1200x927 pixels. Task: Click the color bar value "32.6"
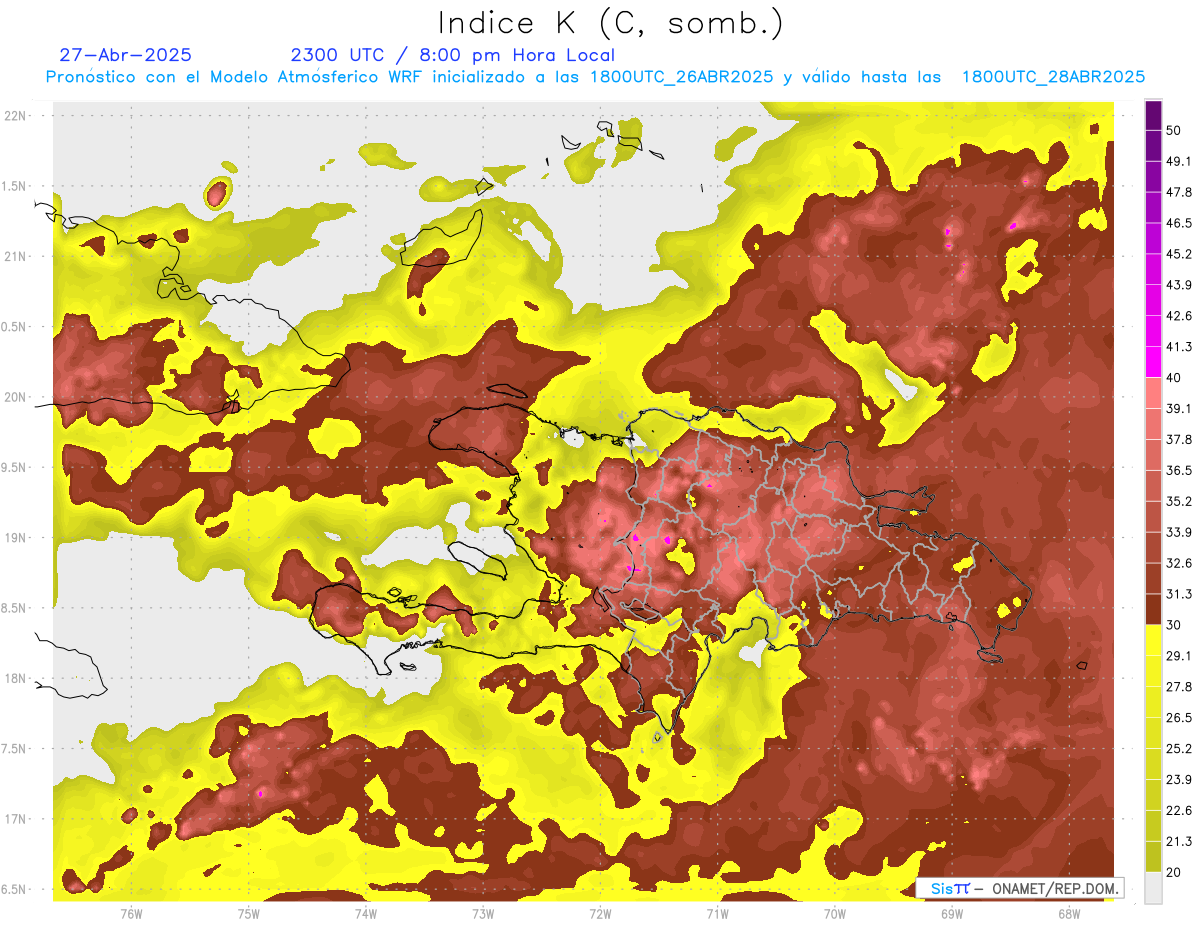point(1178,563)
